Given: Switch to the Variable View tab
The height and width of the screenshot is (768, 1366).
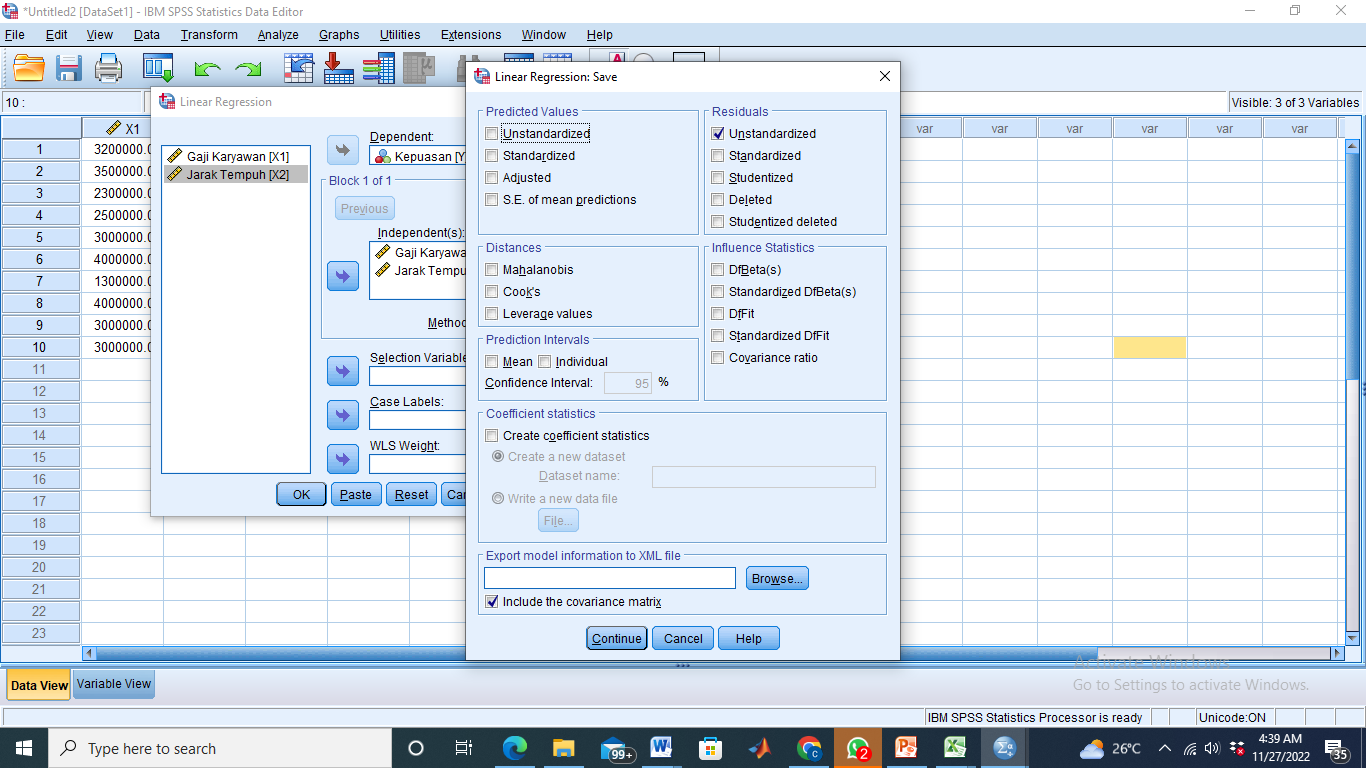Looking at the screenshot, I should (114, 684).
